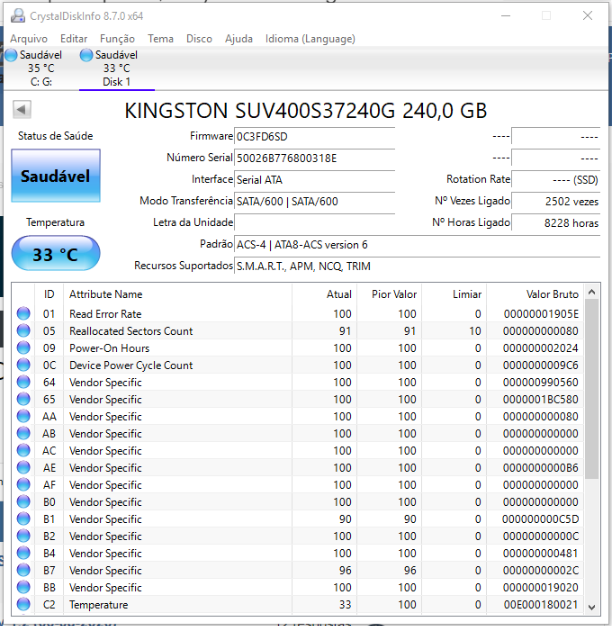The height and width of the screenshot is (626, 612).
Task: Click status orb of attribute AC row
Action: click(x=24, y=450)
